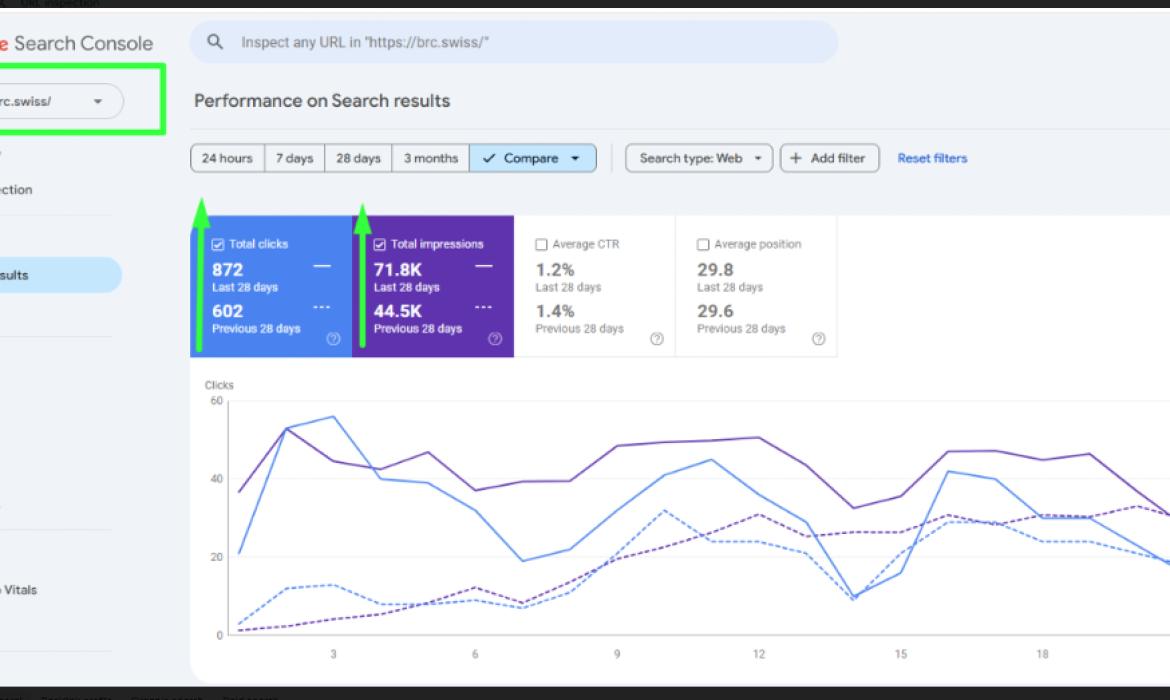
Task: Click the plus icon inside Add filter
Action: click(x=796, y=157)
